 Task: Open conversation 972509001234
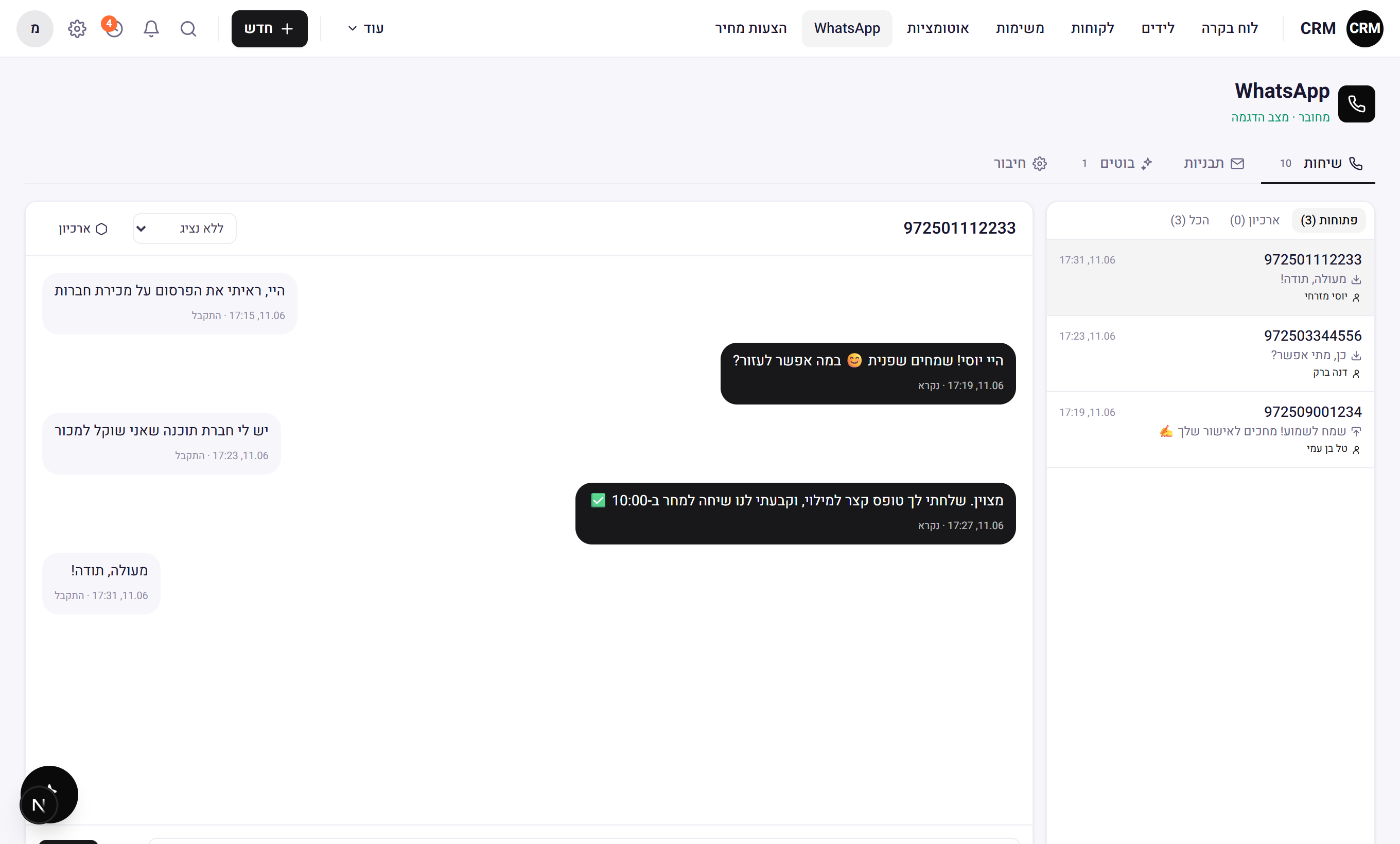1210,429
